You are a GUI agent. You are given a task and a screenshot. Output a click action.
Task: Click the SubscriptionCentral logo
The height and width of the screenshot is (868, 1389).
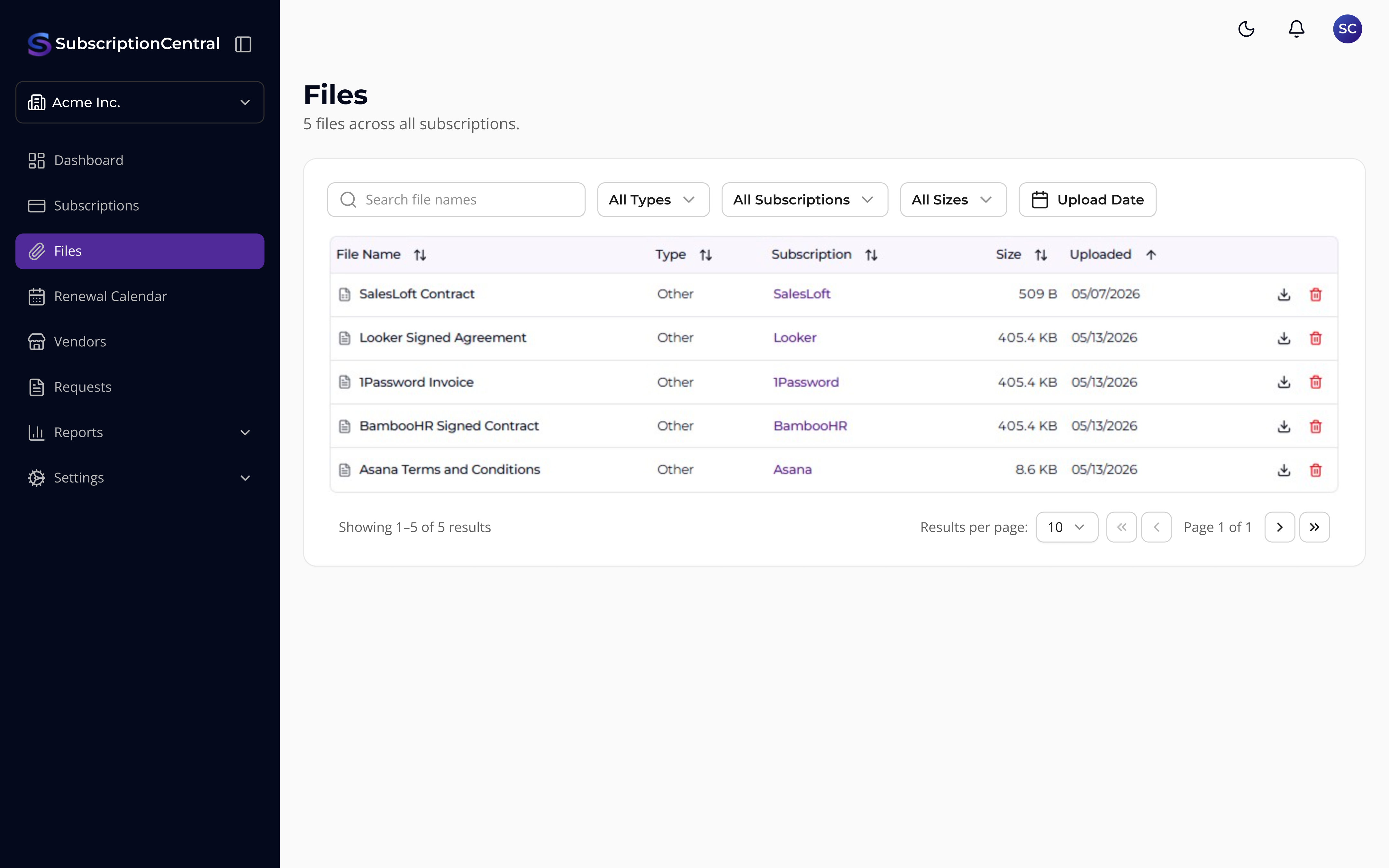tap(124, 44)
